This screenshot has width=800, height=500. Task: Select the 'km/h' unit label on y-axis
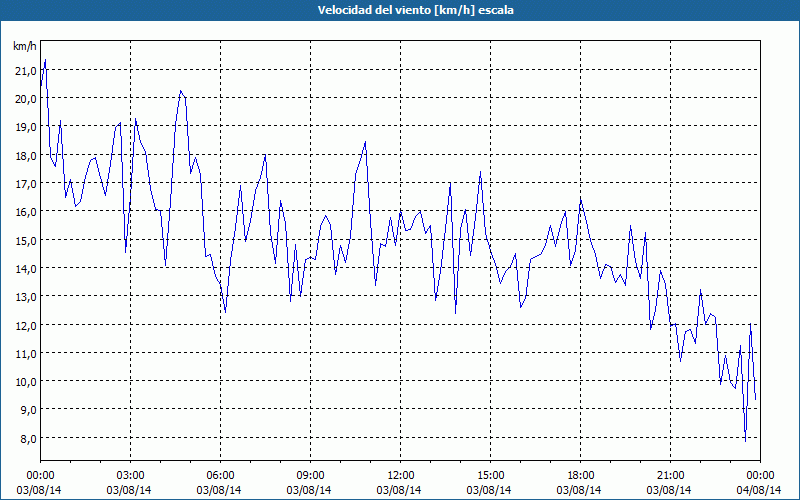25,46
